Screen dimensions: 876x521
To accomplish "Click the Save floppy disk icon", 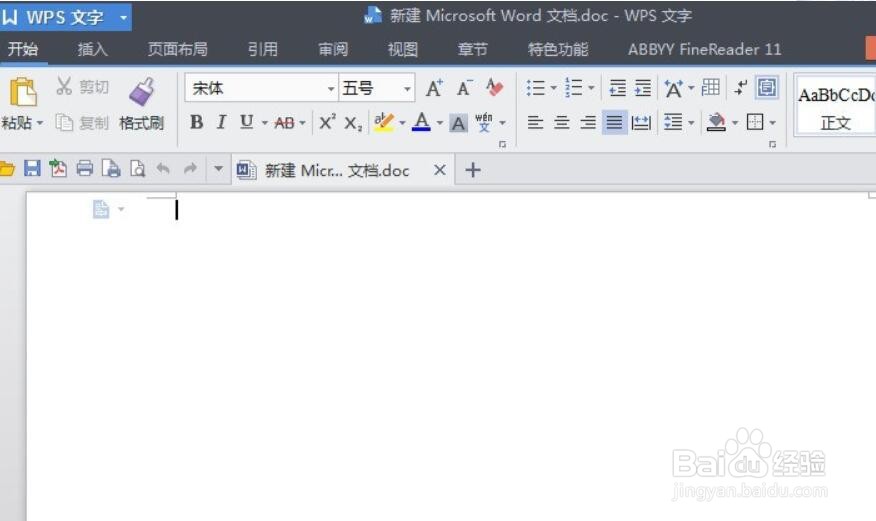I will pos(32,168).
